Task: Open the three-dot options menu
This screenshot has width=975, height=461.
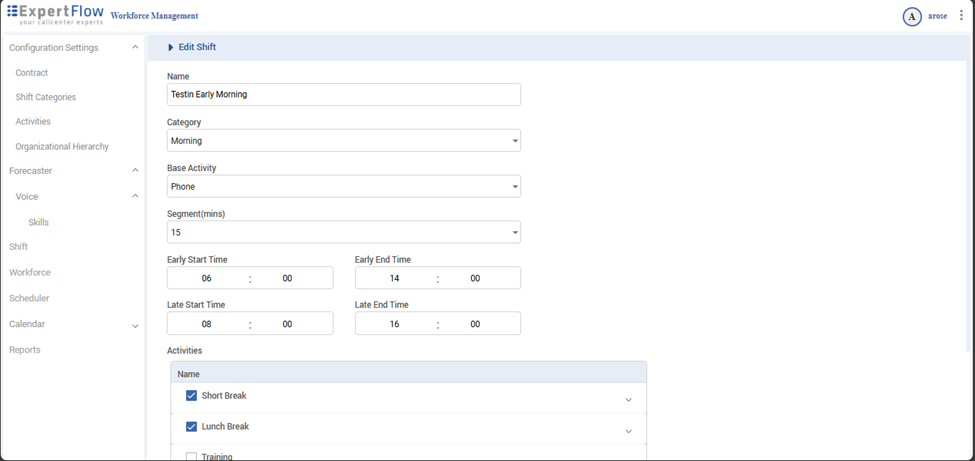Action: (x=961, y=16)
